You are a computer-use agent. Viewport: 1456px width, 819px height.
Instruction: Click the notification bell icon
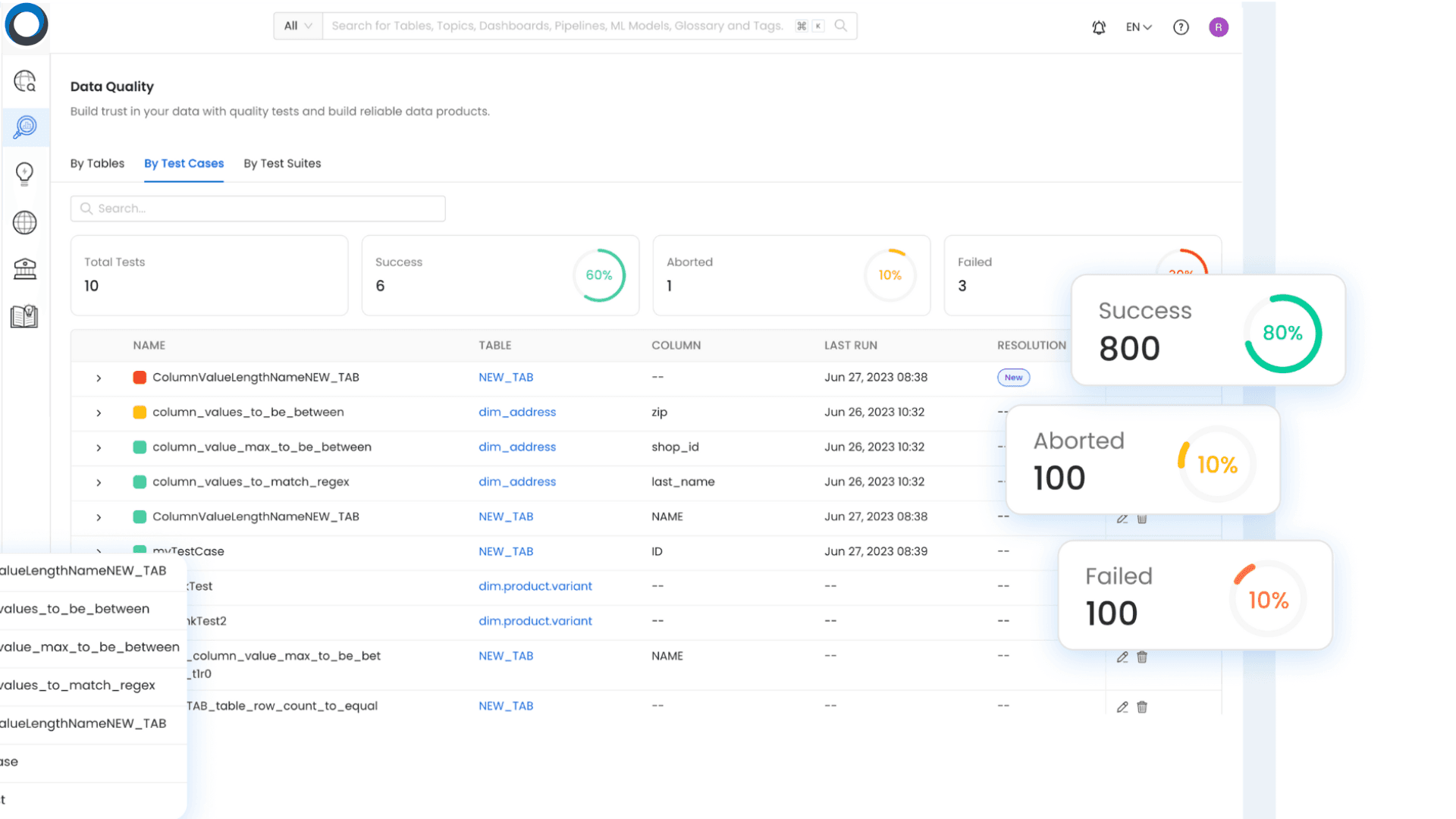[x=1099, y=27]
